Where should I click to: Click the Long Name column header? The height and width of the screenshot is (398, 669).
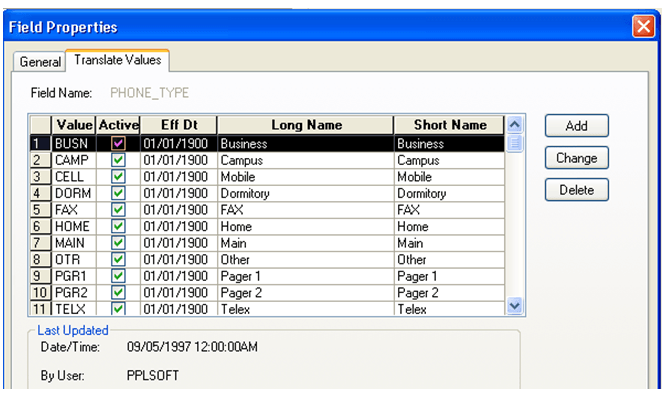coord(305,125)
